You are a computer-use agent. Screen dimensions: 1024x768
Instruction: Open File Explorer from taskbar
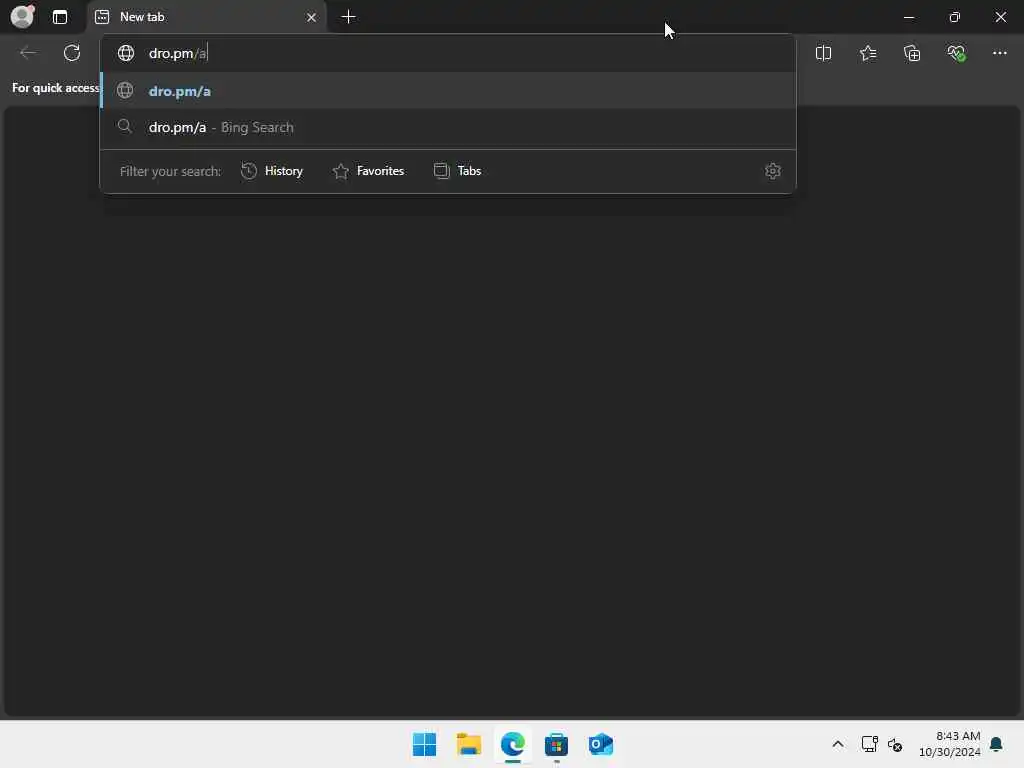[469, 744]
